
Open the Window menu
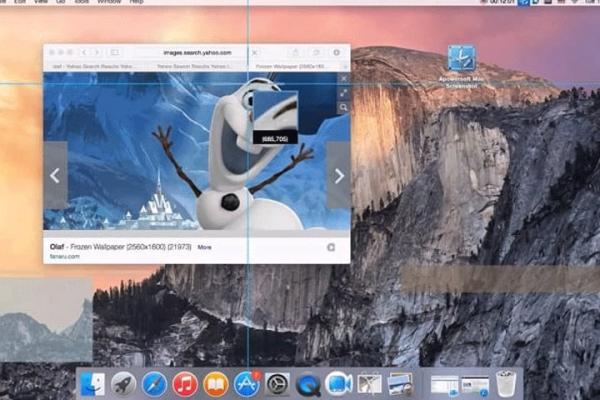(x=109, y=2)
